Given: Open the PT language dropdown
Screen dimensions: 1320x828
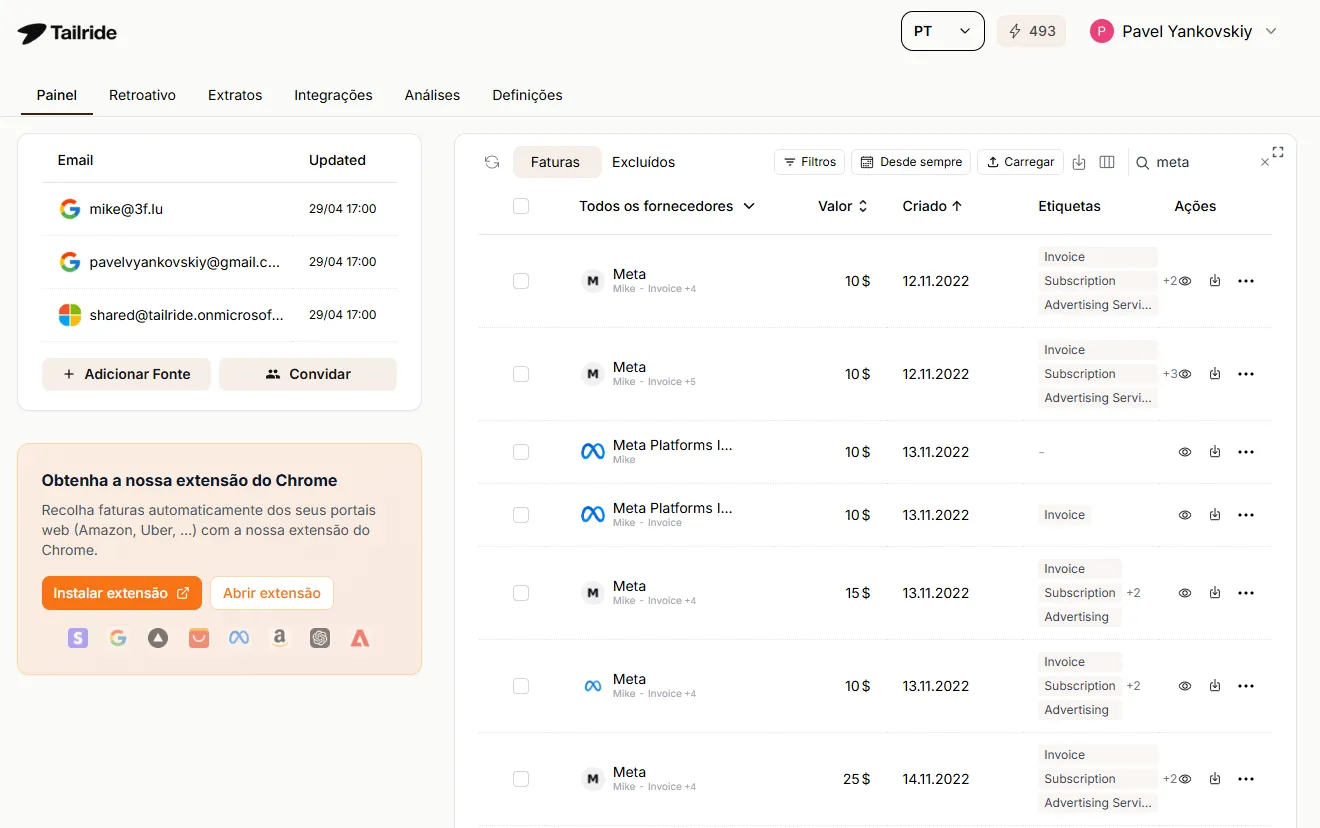Looking at the screenshot, I should pyautogui.click(x=942, y=31).
